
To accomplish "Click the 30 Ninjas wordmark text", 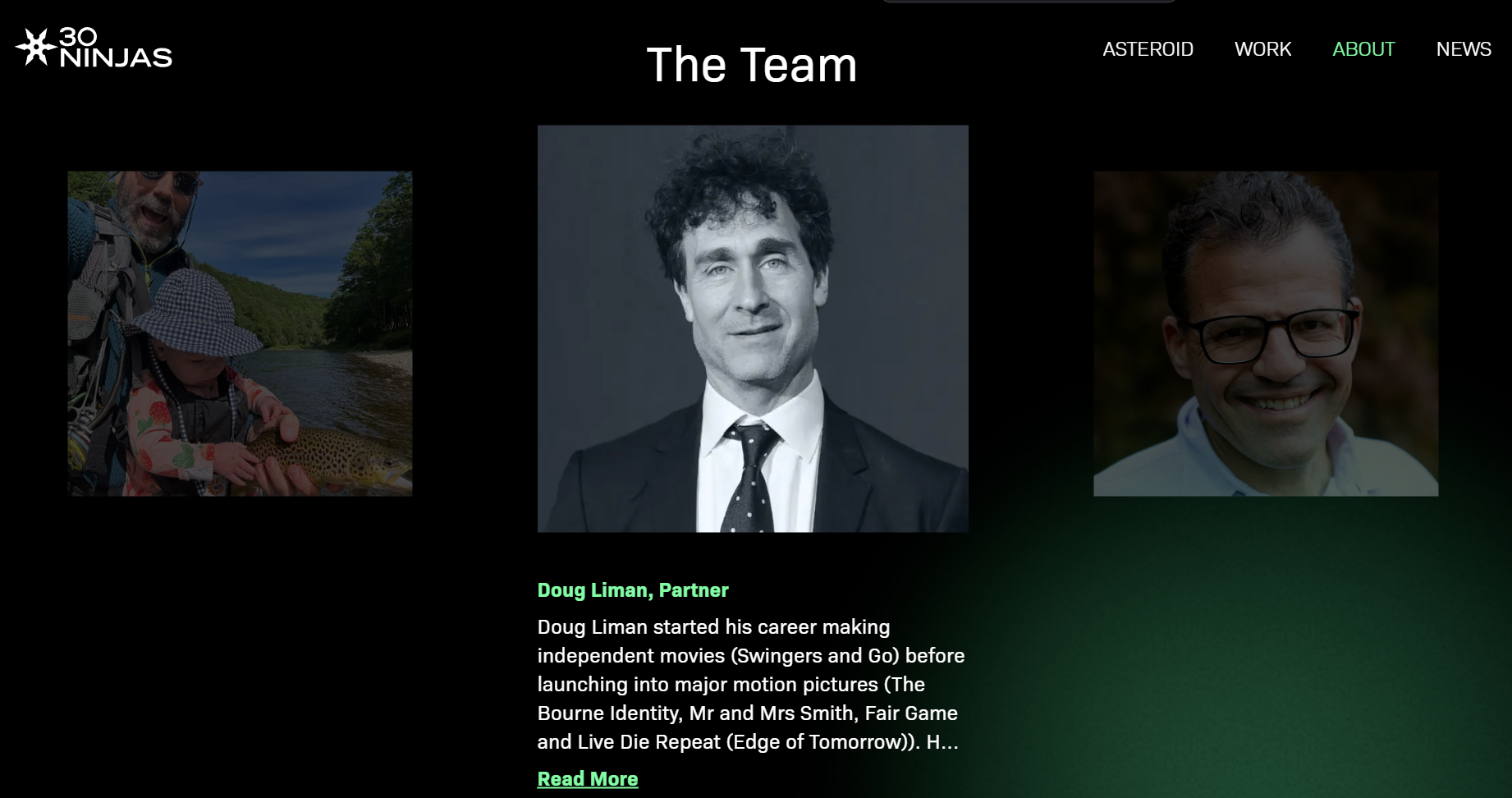I will [116, 47].
